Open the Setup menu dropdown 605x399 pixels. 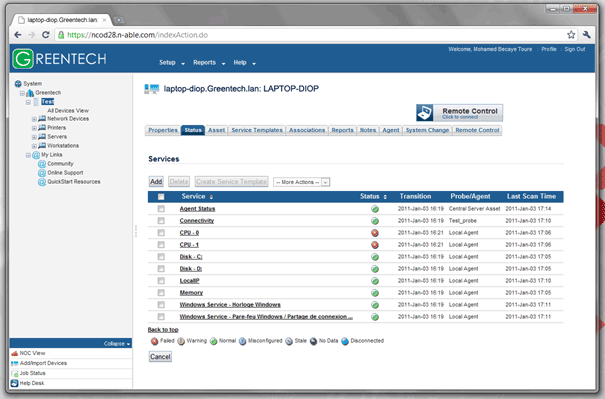(x=172, y=63)
